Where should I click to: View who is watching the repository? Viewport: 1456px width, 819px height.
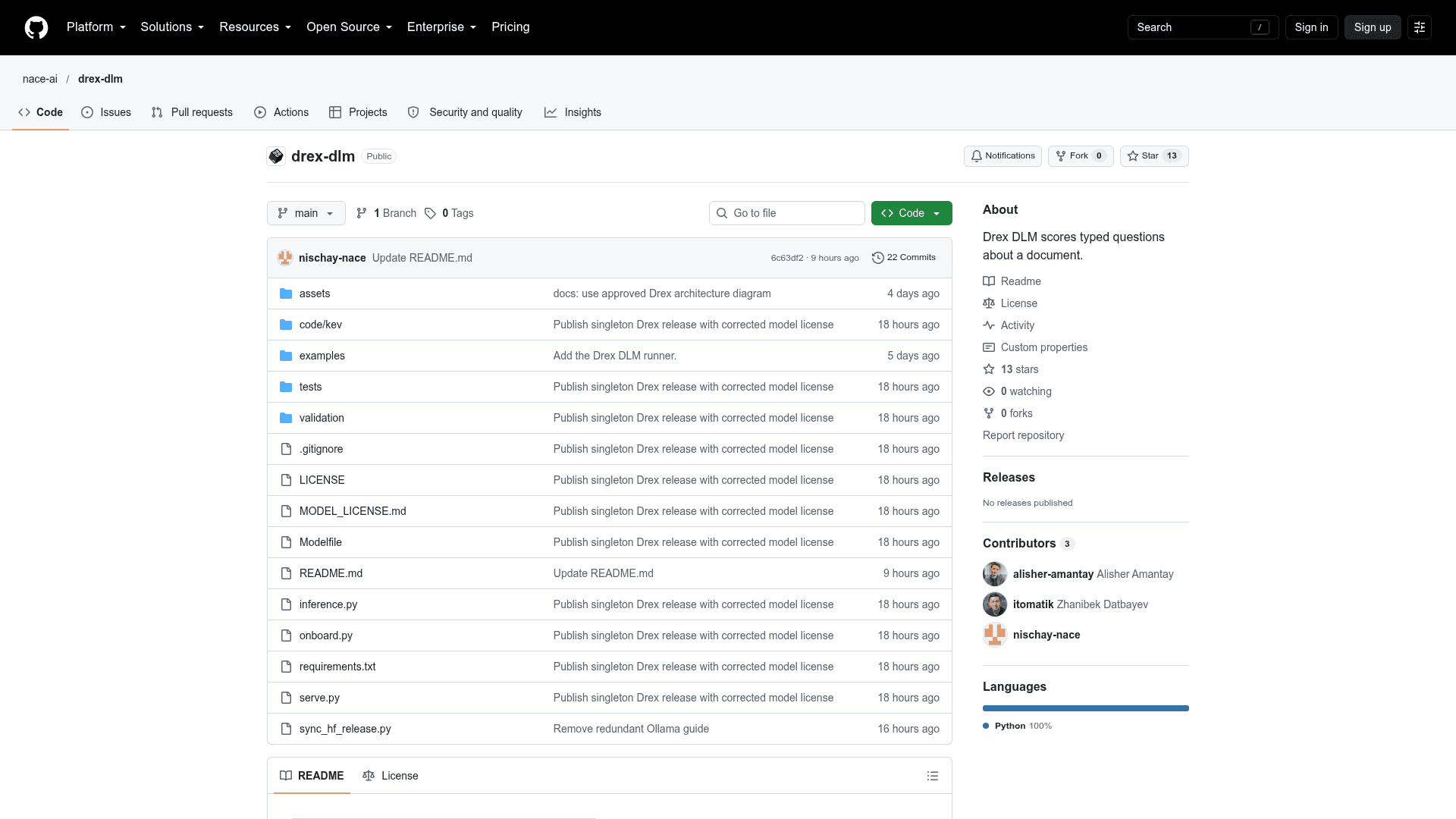1025,391
